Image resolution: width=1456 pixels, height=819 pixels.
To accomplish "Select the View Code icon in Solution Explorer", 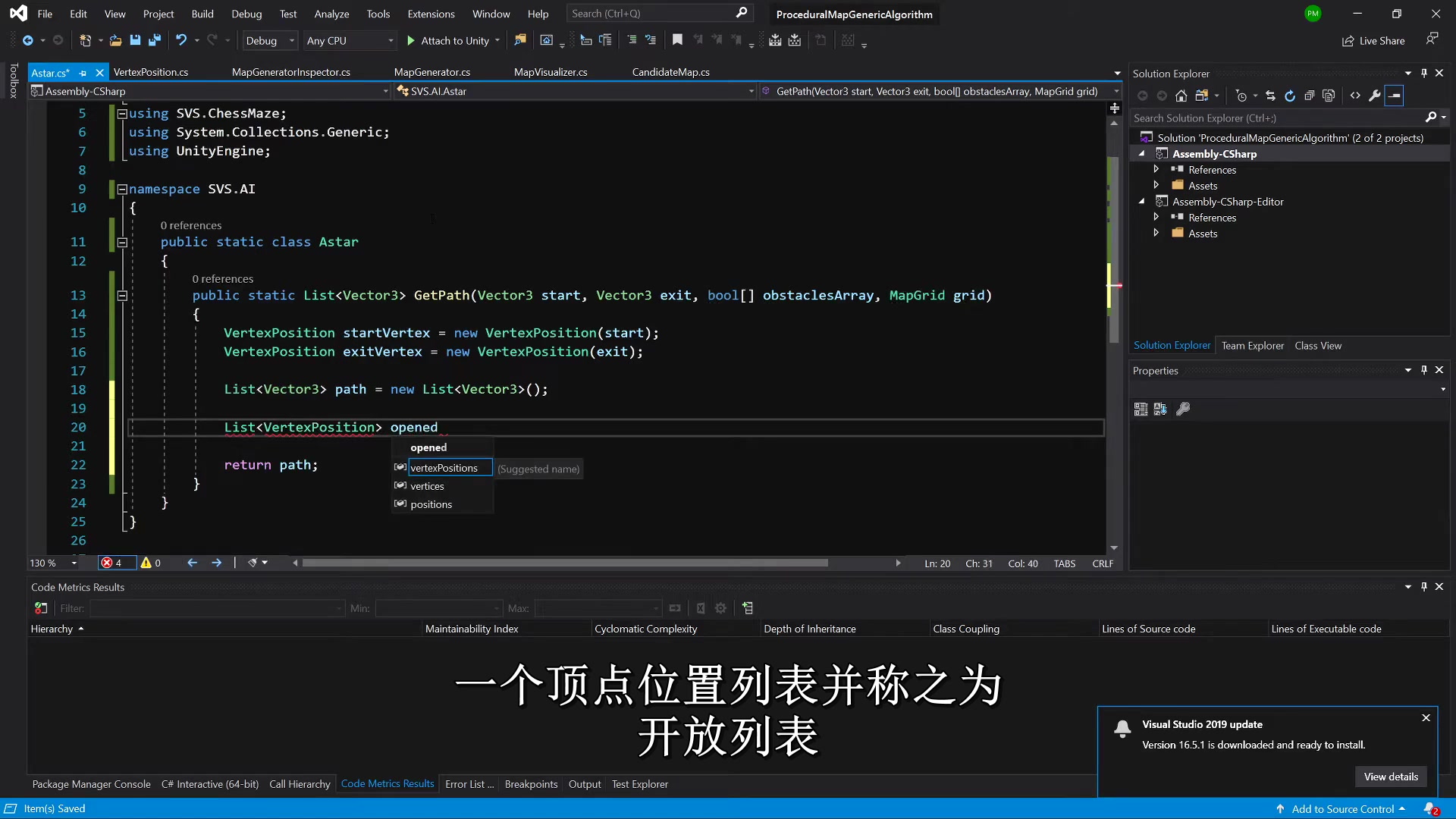I will coord(1356,96).
